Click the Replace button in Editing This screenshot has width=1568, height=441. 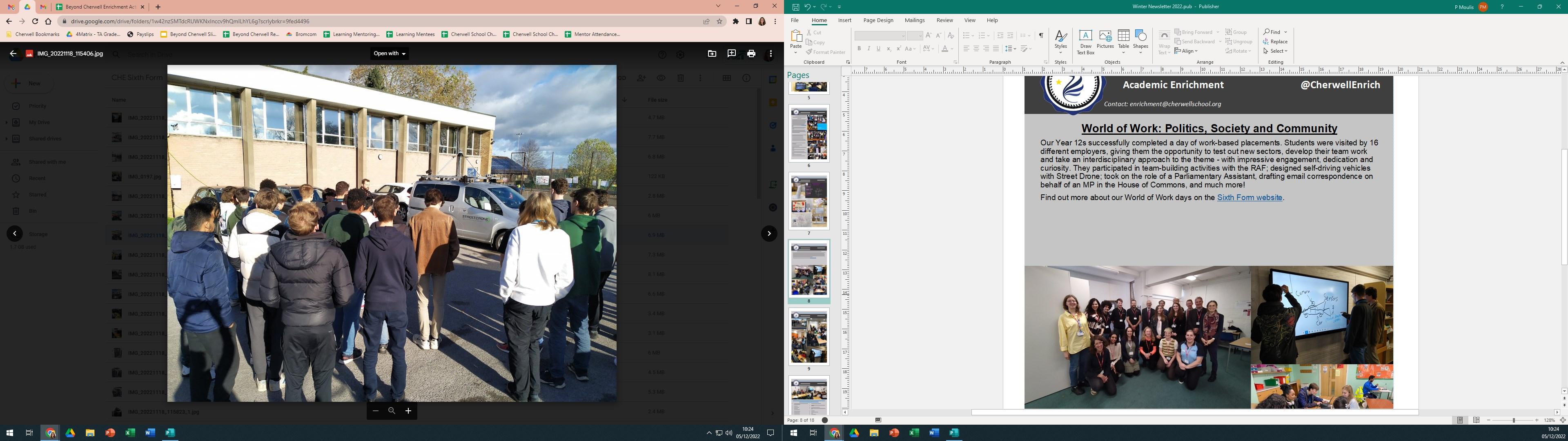(1275, 41)
